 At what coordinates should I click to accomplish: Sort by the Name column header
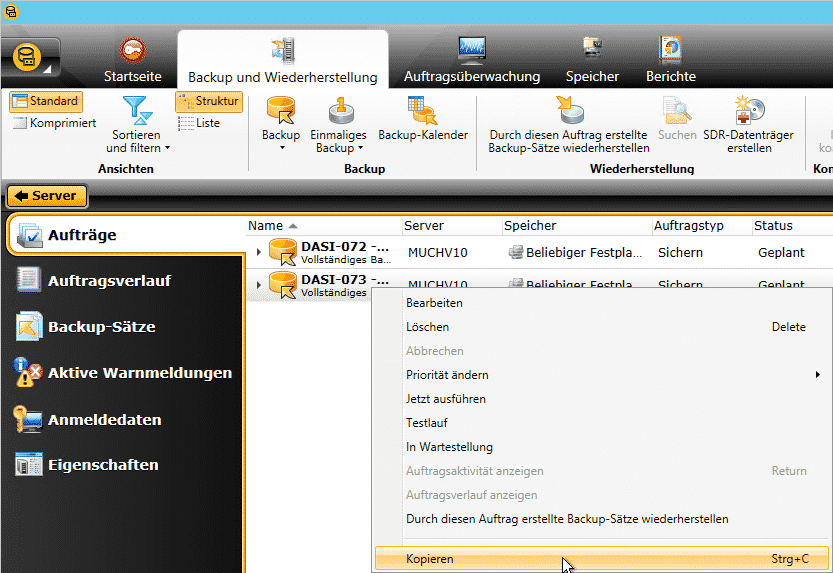[x=324, y=226]
